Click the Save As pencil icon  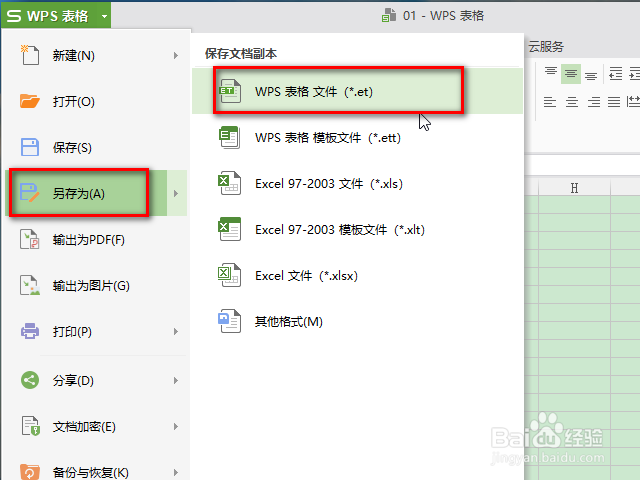click(x=30, y=193)
